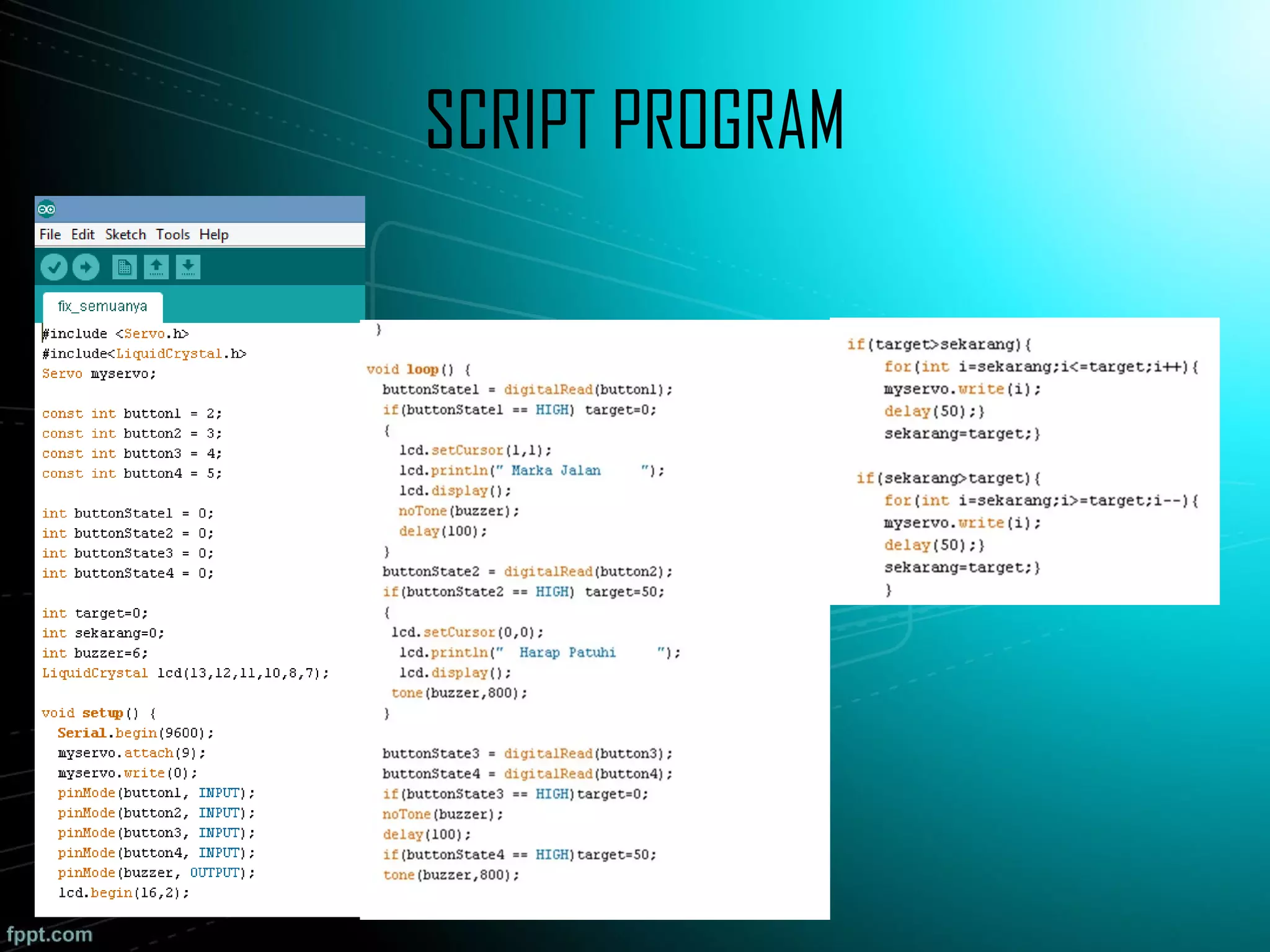Place cursor on #include <Servo.h> line
Screen dimensions: 1270x952
[115, 334]
